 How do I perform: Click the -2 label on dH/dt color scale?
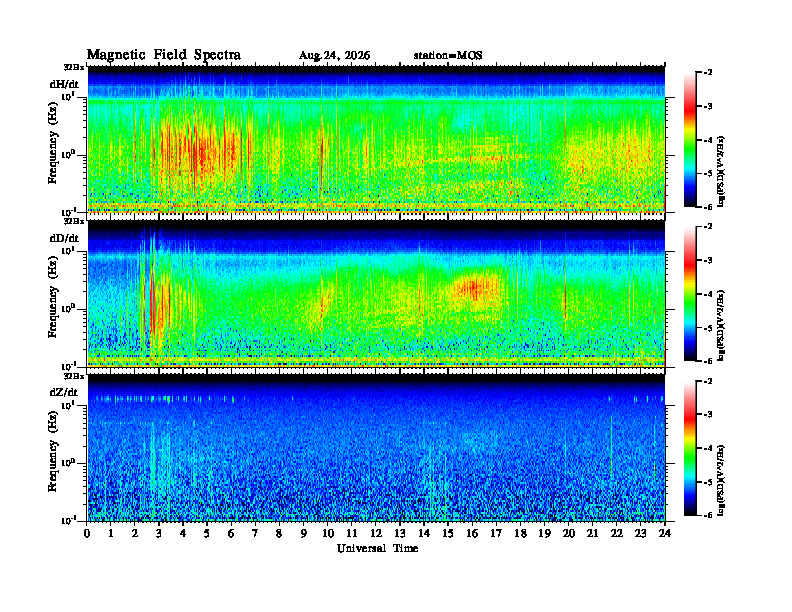(708, 73)
